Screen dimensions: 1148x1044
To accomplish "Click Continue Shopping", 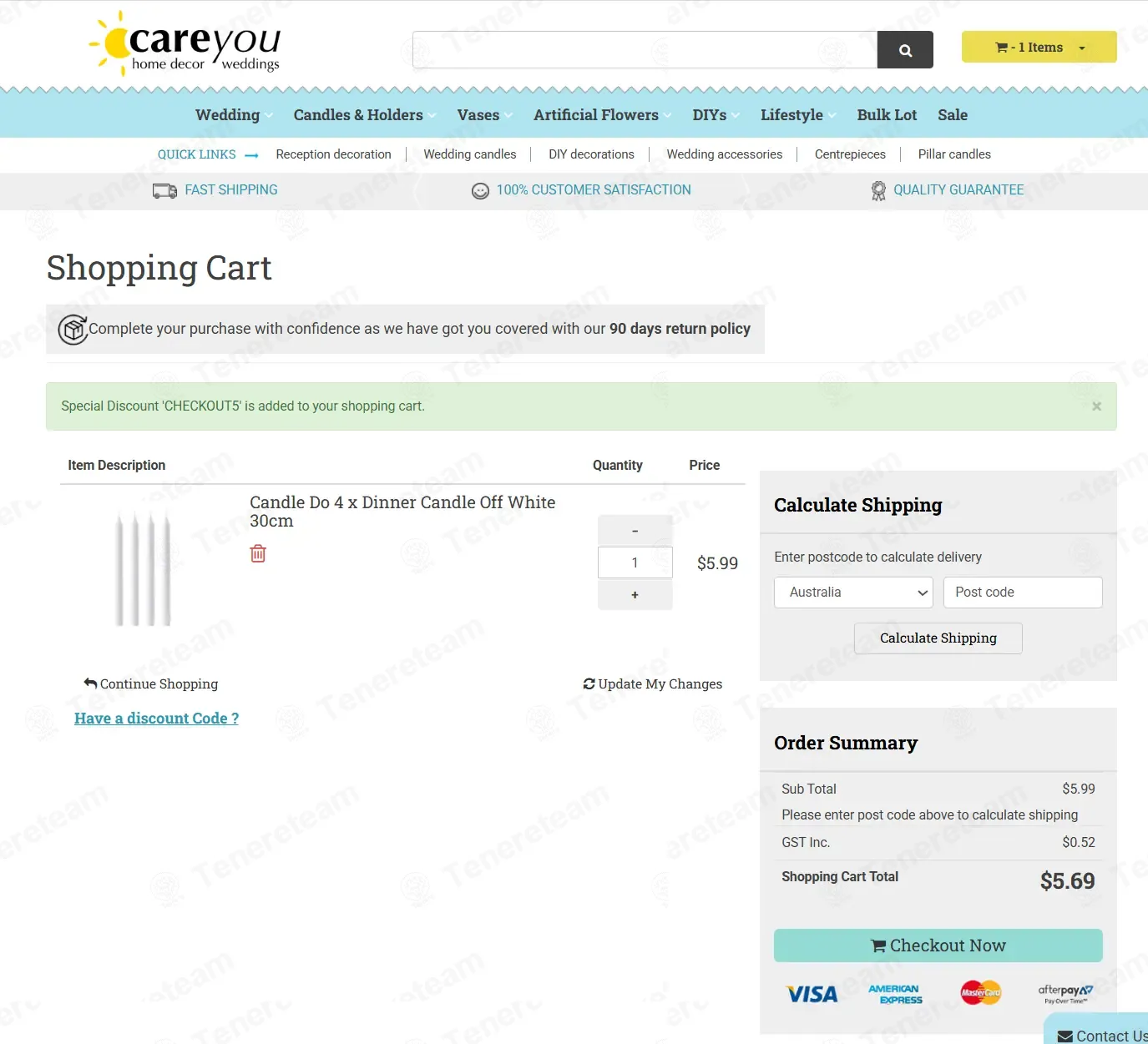I will click(x=151, y=684).
